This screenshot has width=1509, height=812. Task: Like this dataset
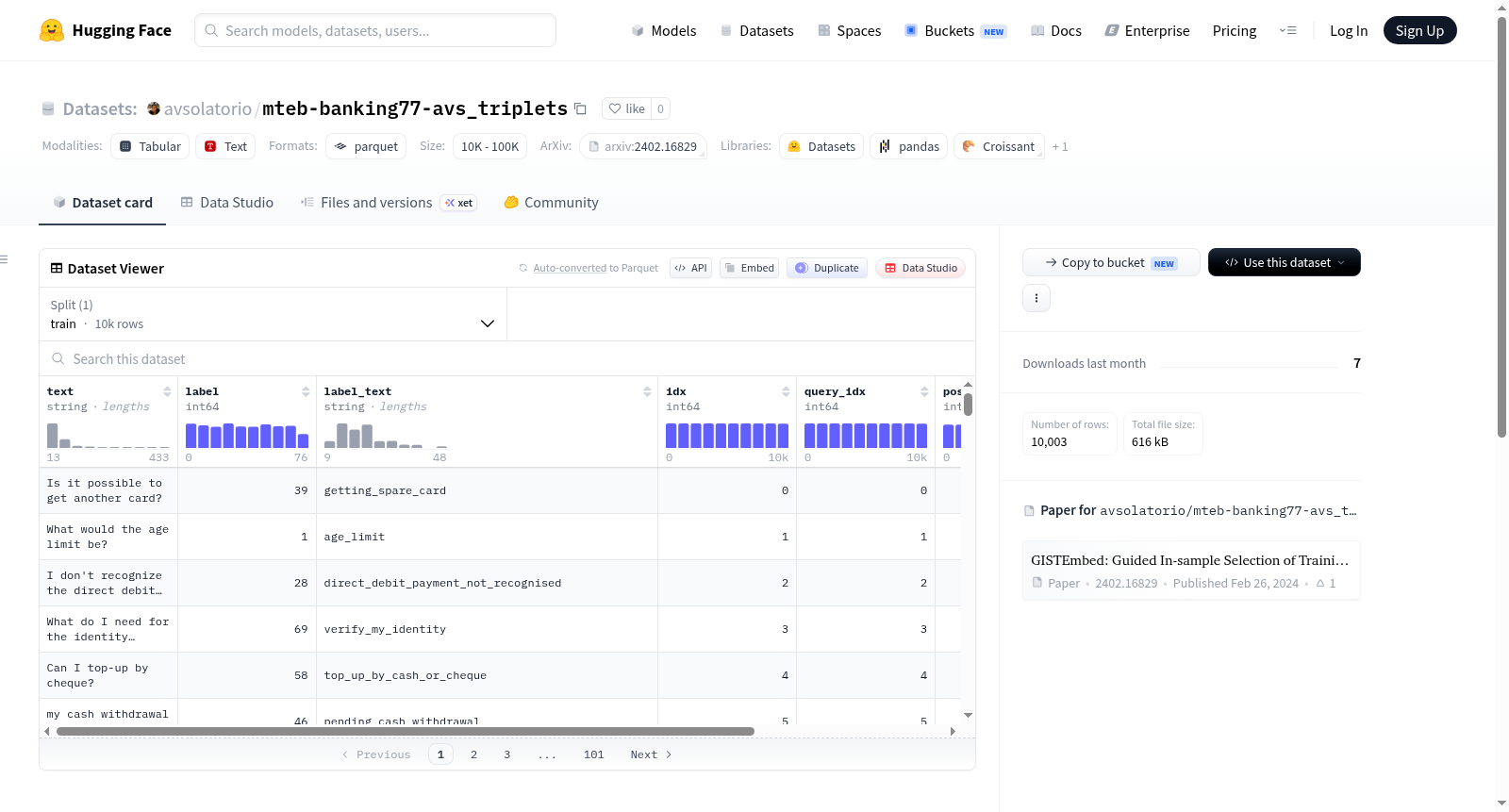[626, 108]
